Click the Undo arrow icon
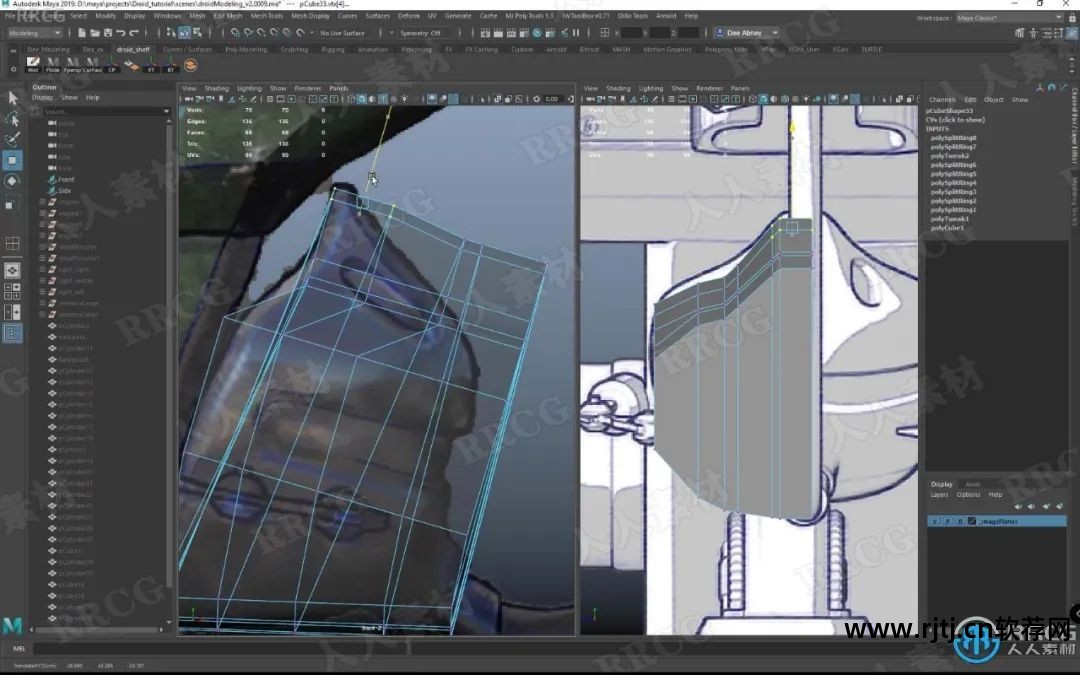Screen dimensions: 1080x675 coord(120,33)
